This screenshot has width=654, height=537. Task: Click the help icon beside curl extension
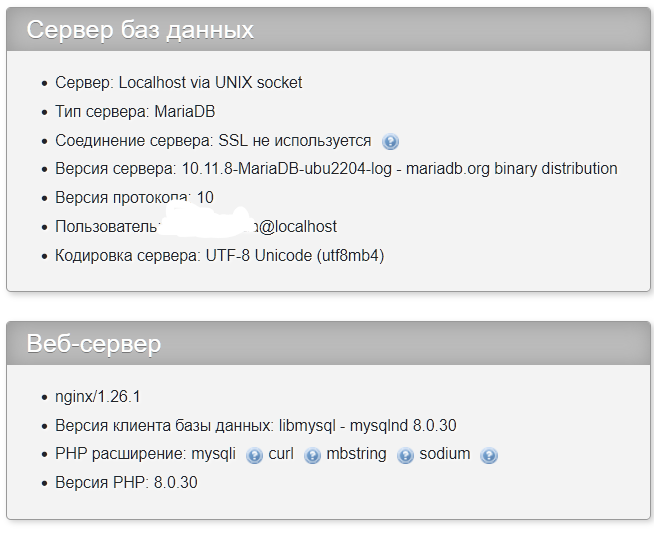coord(312,455)
